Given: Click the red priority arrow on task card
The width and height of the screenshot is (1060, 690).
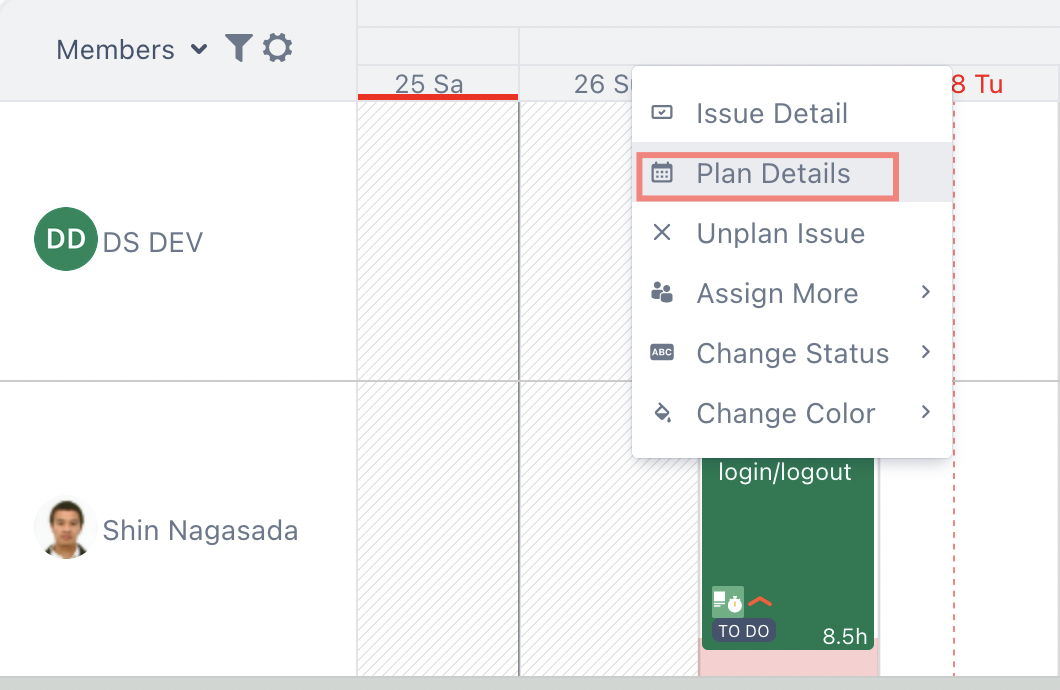Looking at the screenshot, I should click(760, 601).
